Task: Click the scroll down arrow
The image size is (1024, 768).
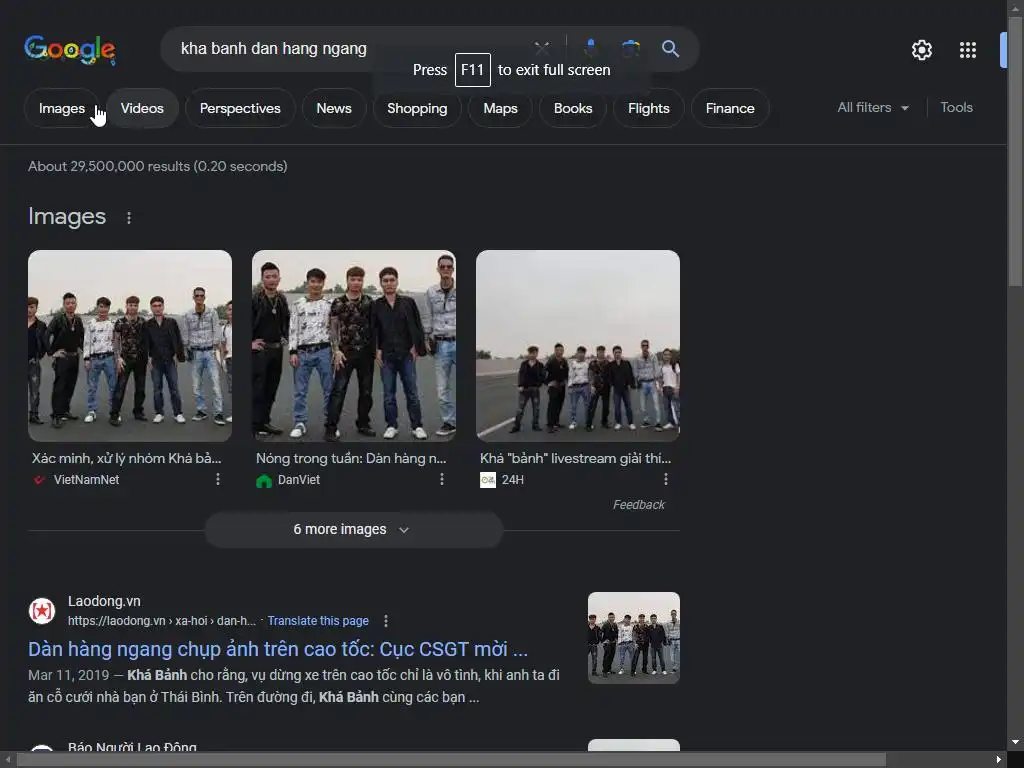Action: click(x=1015, y=743)
